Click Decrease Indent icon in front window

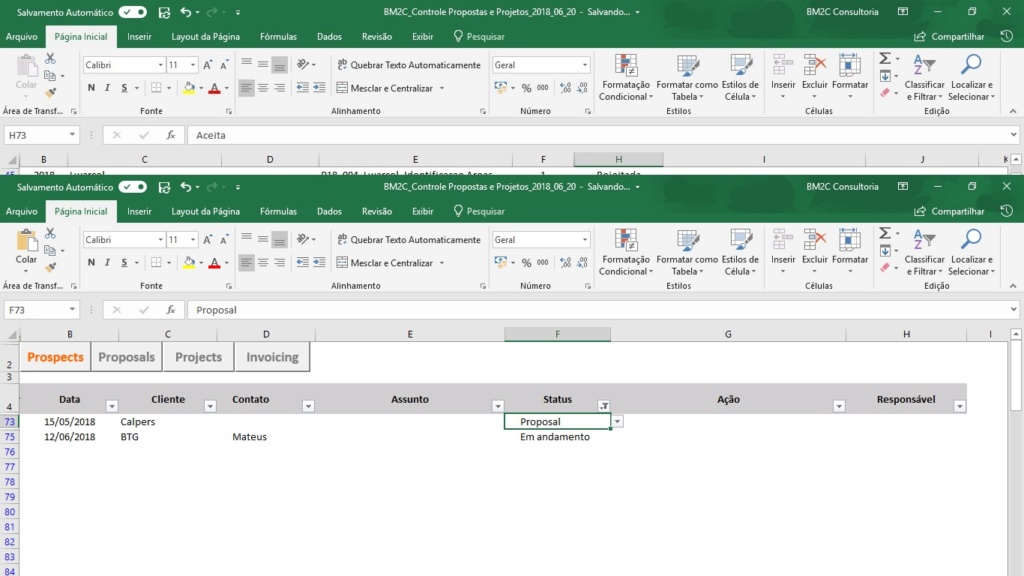[302, 263]
